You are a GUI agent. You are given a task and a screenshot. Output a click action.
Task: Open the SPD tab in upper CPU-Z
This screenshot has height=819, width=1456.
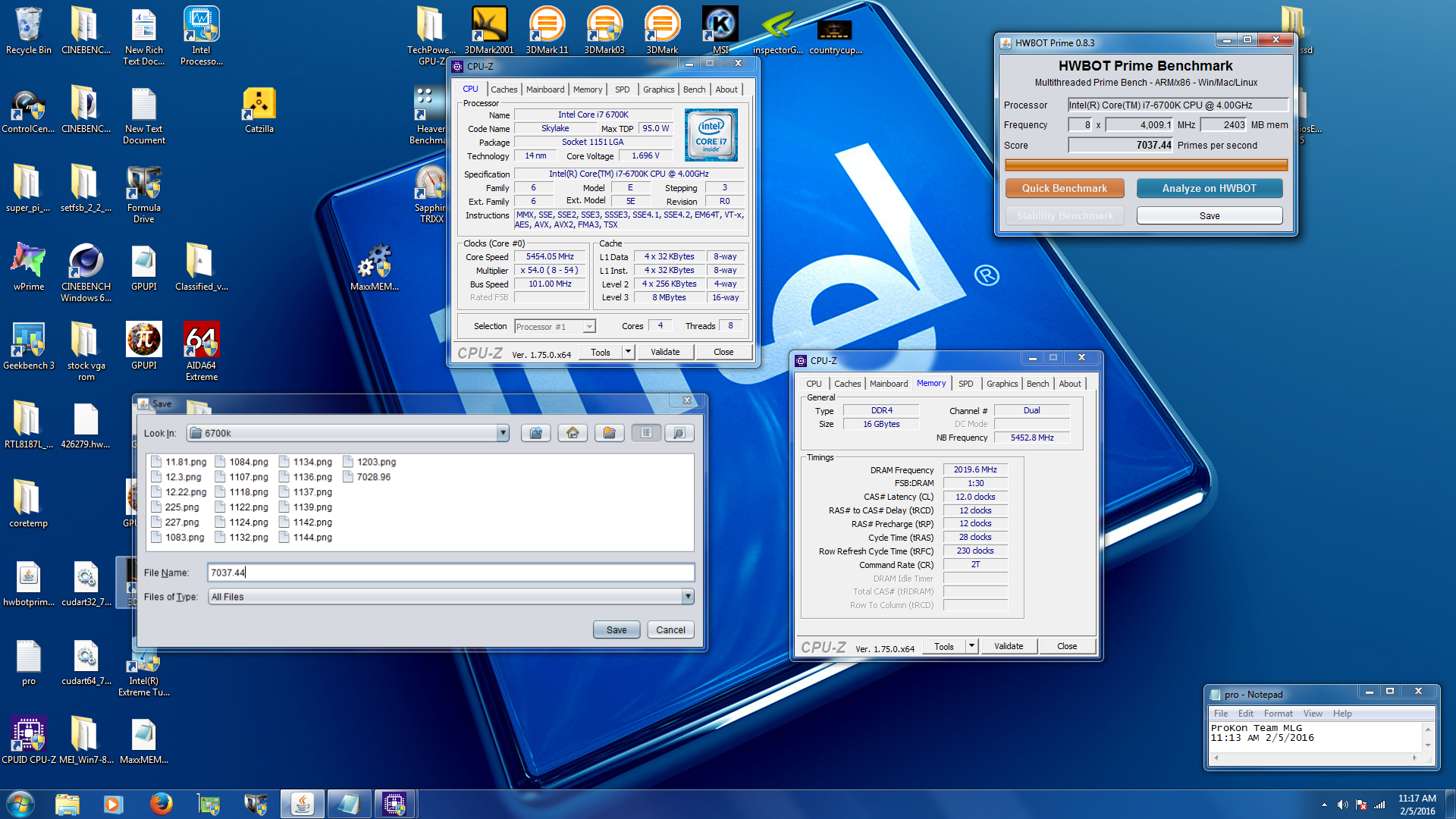622,89
